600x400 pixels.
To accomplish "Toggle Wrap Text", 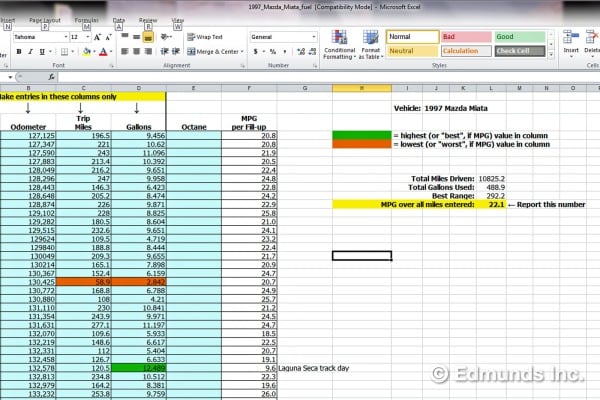I will click(205, 37).
